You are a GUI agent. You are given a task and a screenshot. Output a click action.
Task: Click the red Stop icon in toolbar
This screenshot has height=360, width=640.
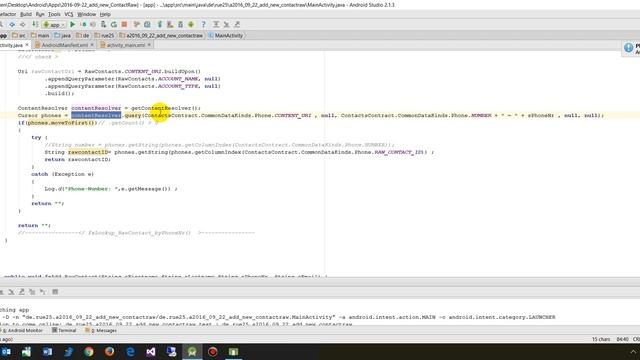click(x=124, y=24)
